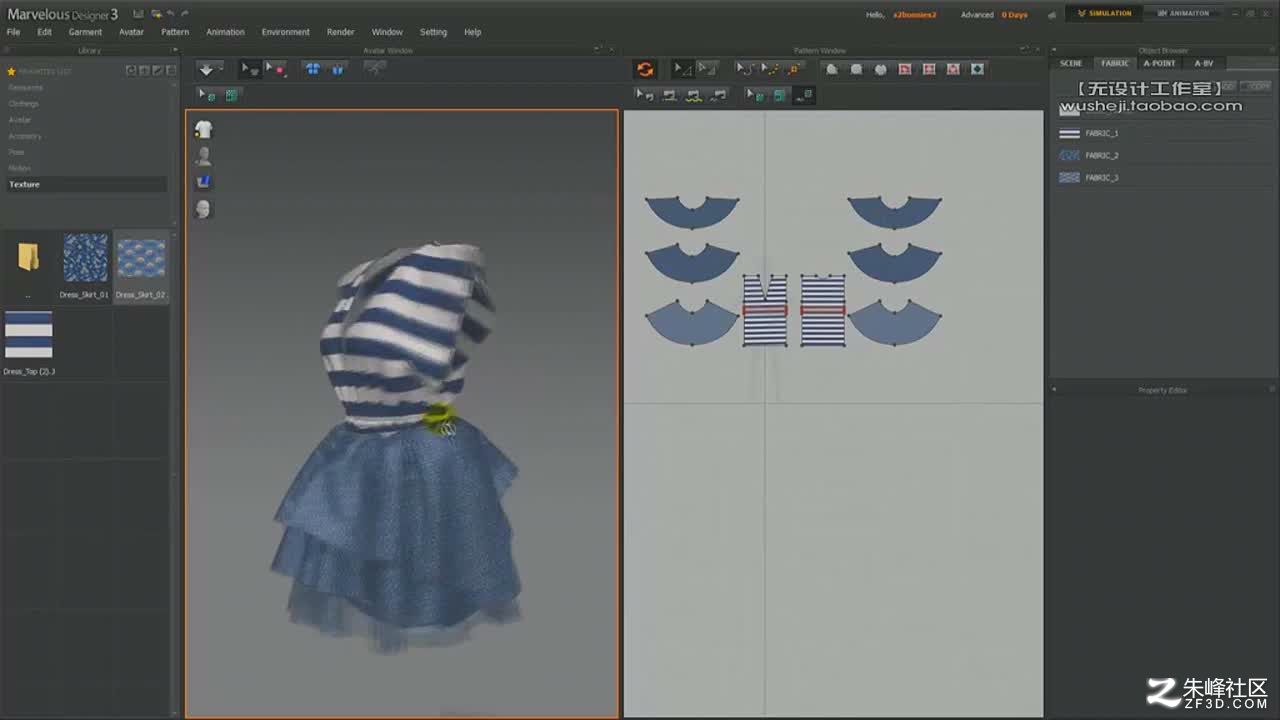The width and height of the screenshot is (1280, 720).
Task: Select the Rectangle pattern tool
Action: pos(856,69)
